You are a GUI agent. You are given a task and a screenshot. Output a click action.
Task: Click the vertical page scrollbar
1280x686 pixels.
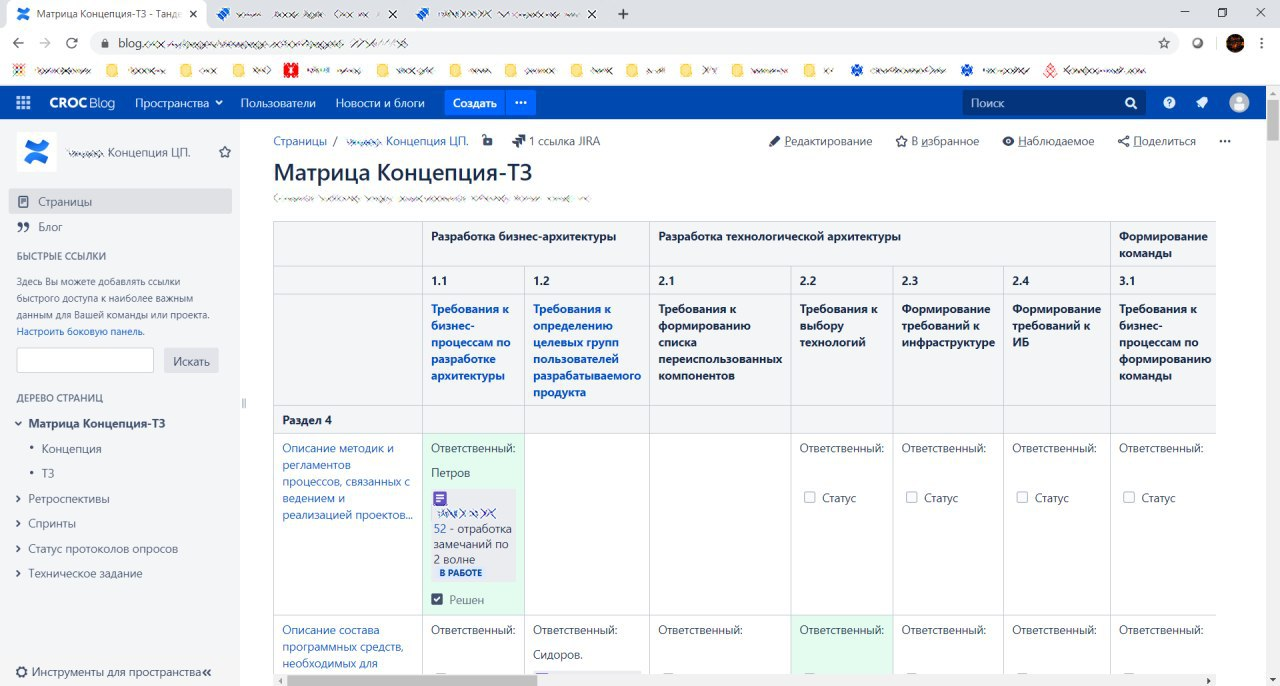tap(1273, 118)
